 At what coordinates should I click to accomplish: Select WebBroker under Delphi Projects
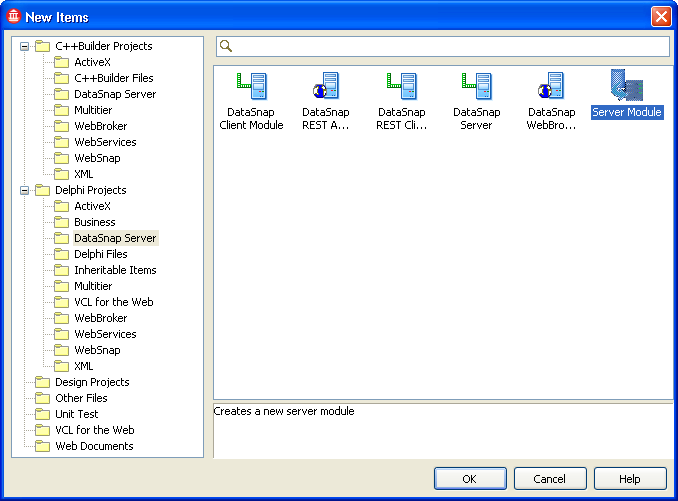(101, 318)
